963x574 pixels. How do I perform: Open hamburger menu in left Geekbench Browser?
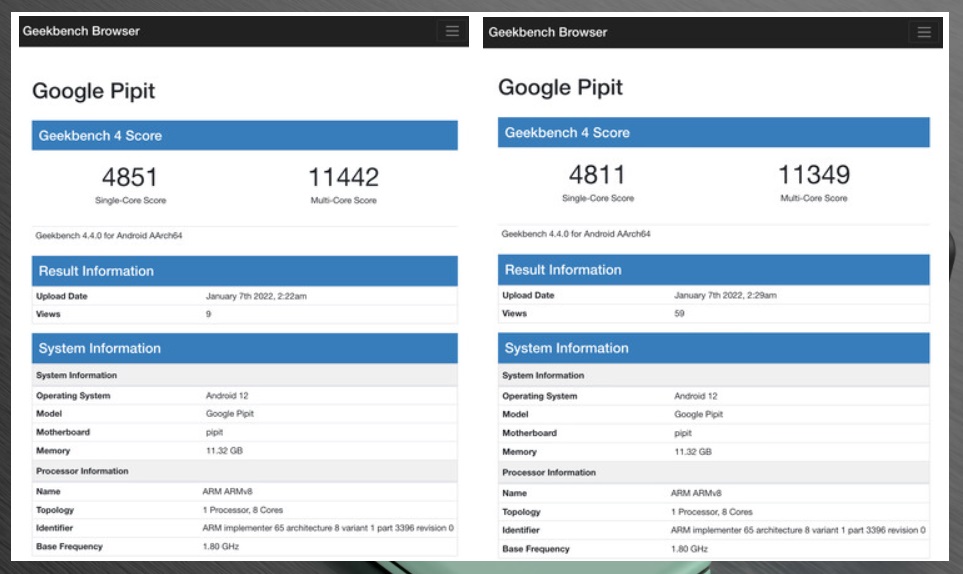(x=452, y=31)
